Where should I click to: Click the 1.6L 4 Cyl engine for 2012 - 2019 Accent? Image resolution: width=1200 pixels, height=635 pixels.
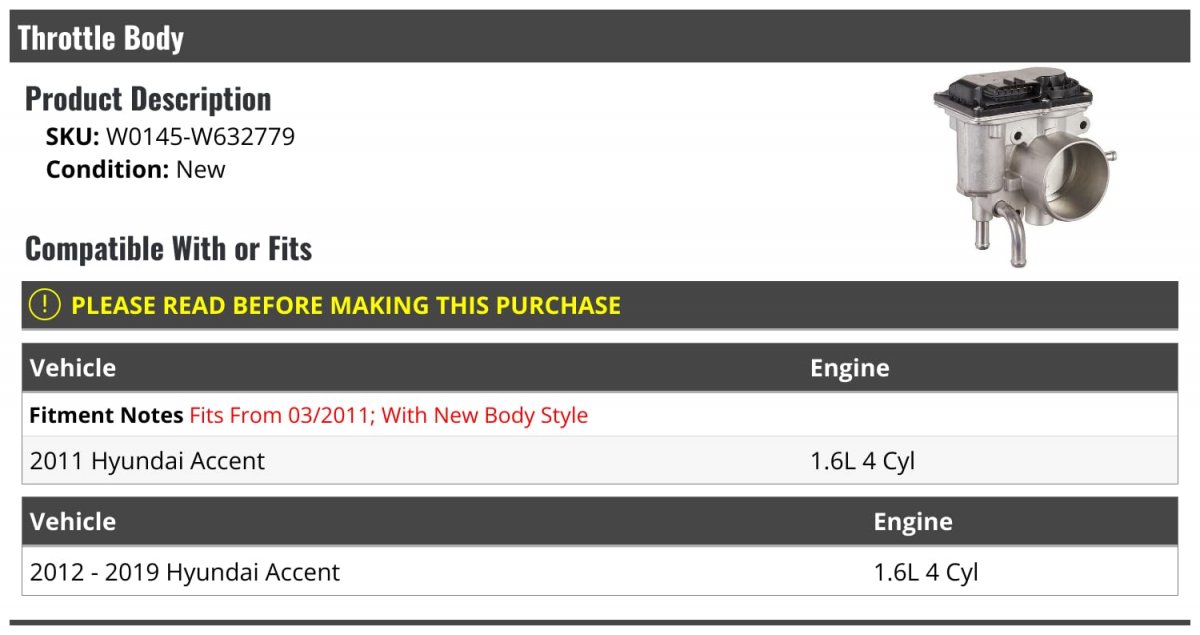925,572
